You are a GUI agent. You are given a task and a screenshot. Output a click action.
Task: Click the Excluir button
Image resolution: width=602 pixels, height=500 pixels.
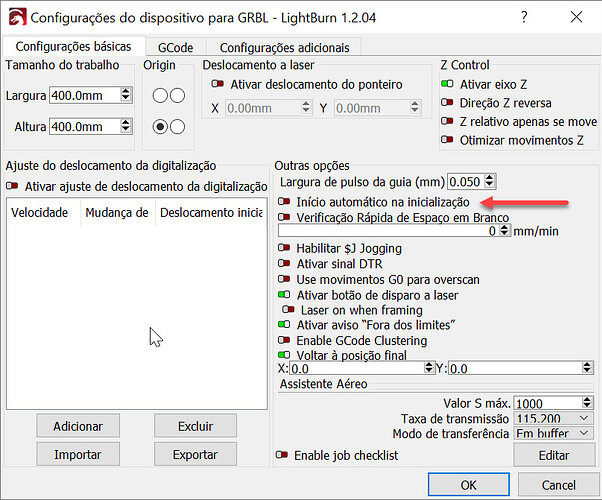[x=195, y=426]
